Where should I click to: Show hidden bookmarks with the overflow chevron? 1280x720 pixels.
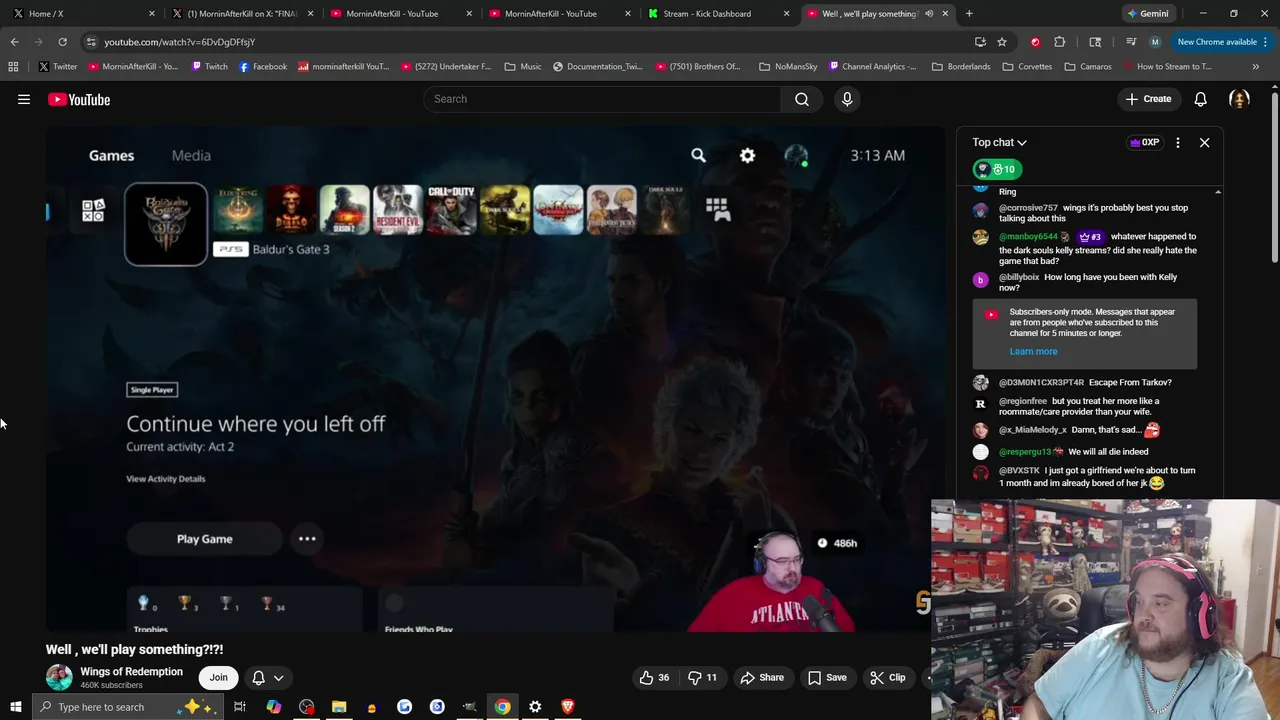(x=1255, y=66)
